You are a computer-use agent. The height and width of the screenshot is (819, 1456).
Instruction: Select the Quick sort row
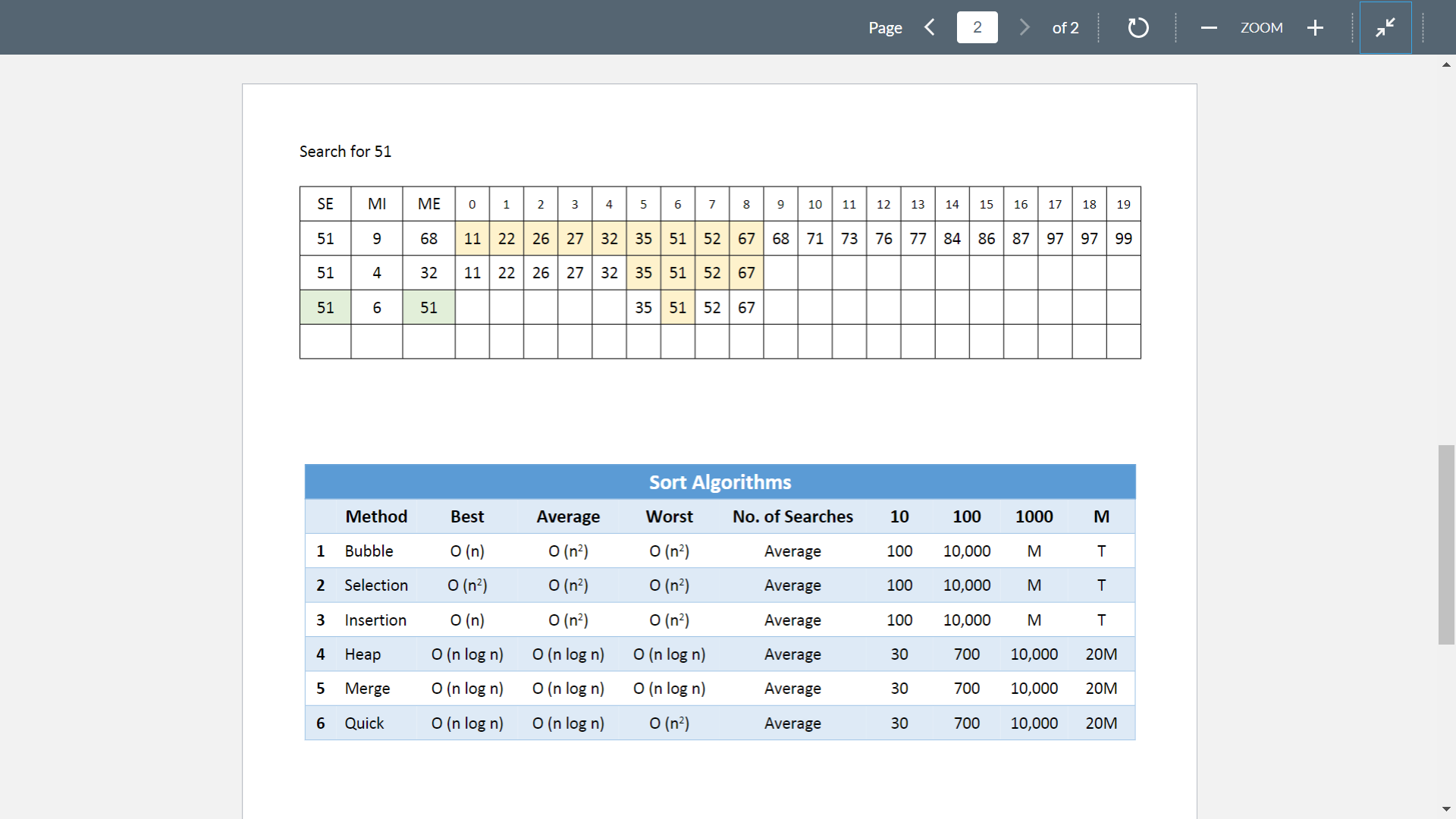point(365,723)
